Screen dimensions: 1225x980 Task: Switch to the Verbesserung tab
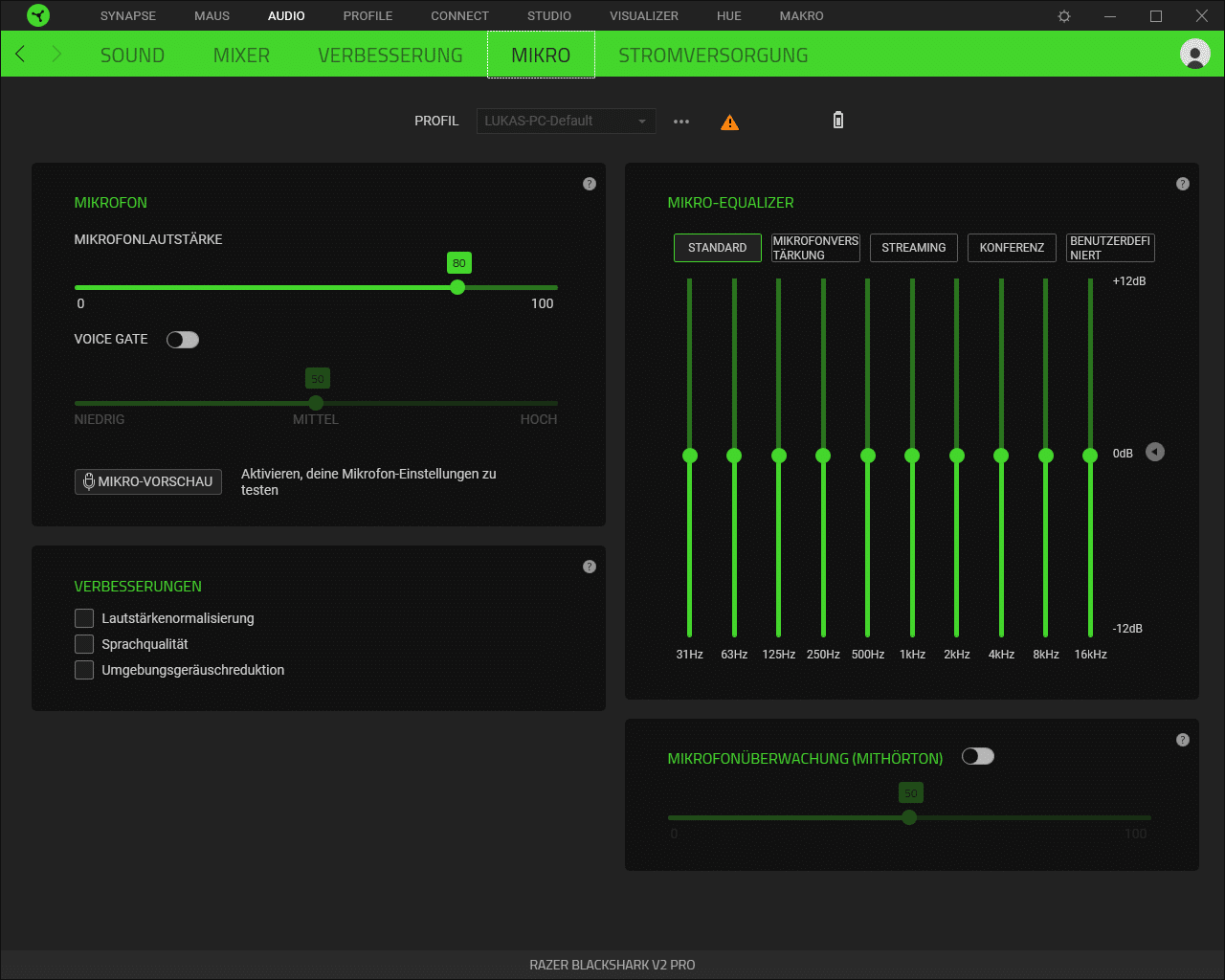click(x=390, y=56)
